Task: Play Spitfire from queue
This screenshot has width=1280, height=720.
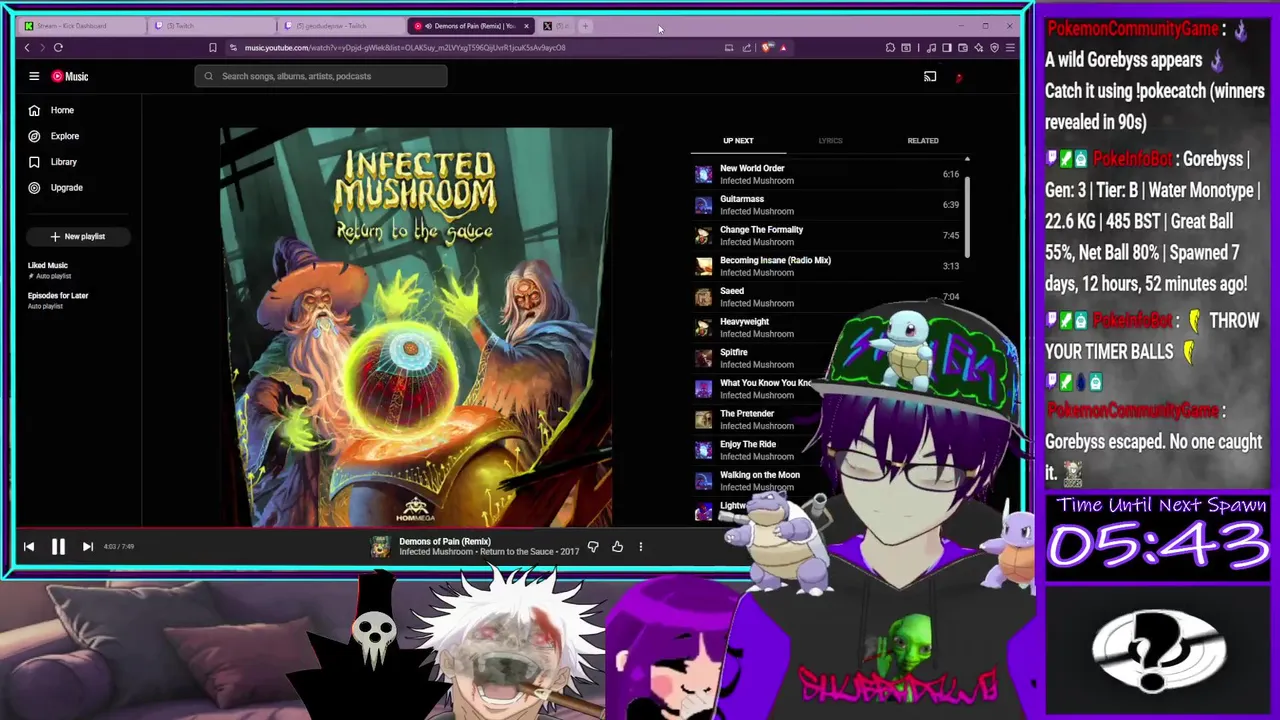Action: (x=765, y=358)
